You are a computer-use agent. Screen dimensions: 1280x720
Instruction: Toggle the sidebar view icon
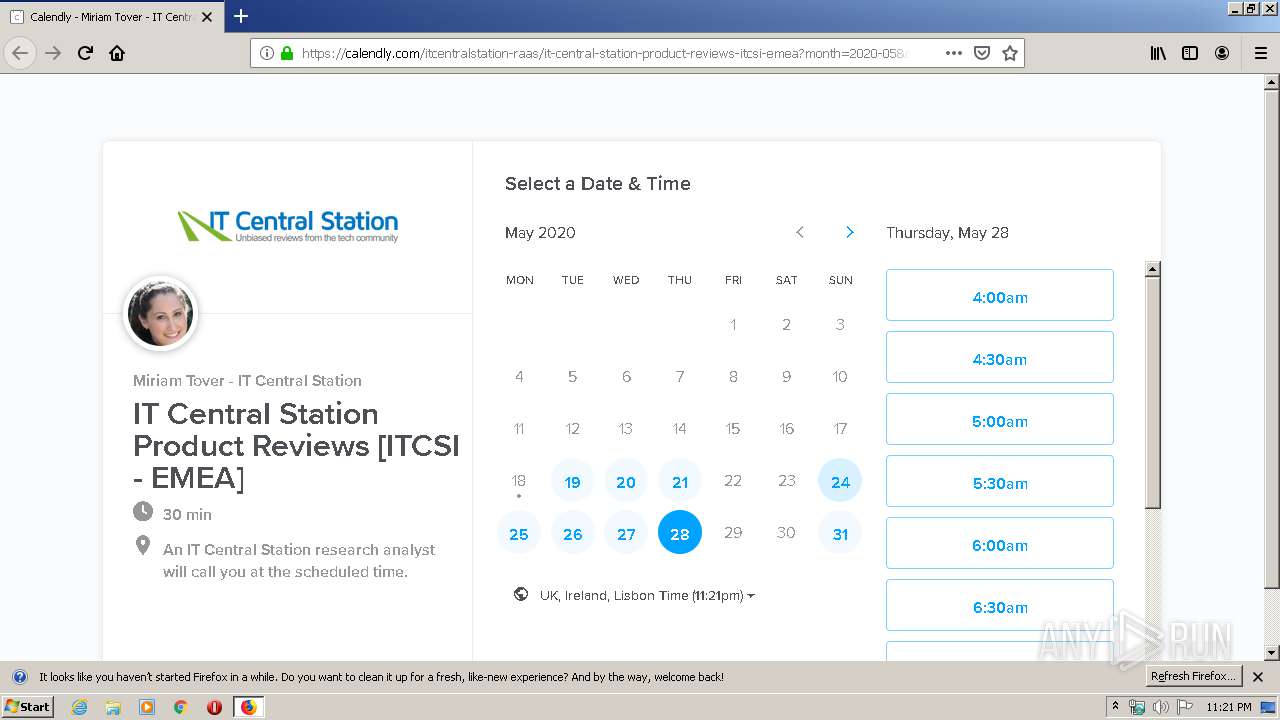1190,53
